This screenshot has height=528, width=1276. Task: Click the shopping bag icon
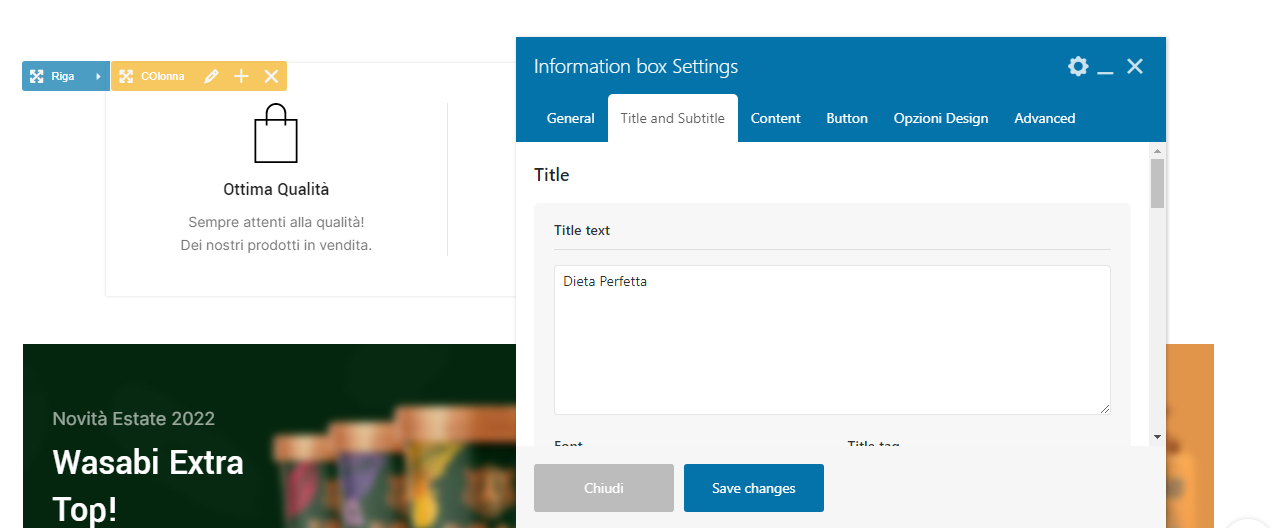pyautogui.click(x=276, y=133)
